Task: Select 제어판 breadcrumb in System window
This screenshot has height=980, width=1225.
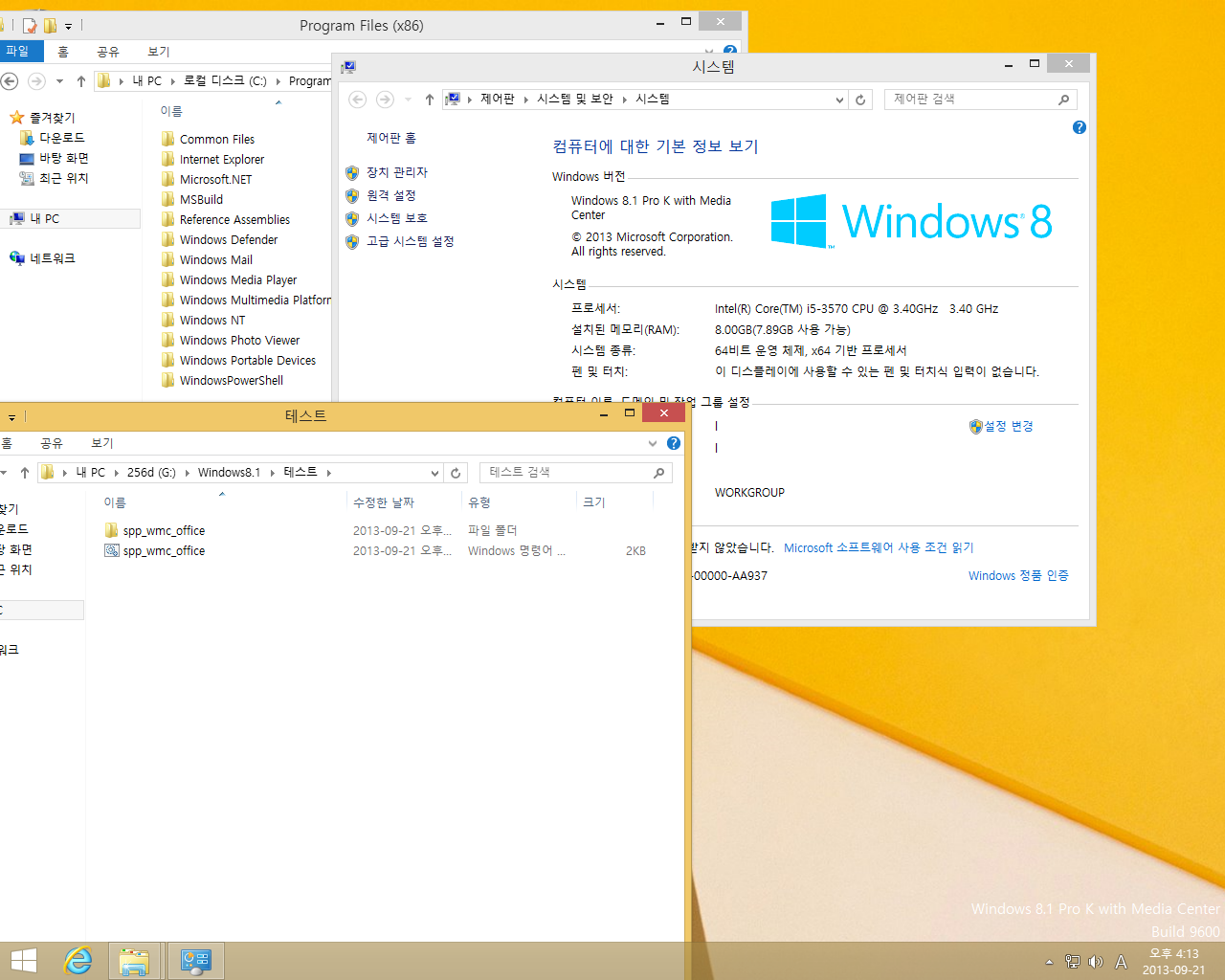Action: pos(497,100)
